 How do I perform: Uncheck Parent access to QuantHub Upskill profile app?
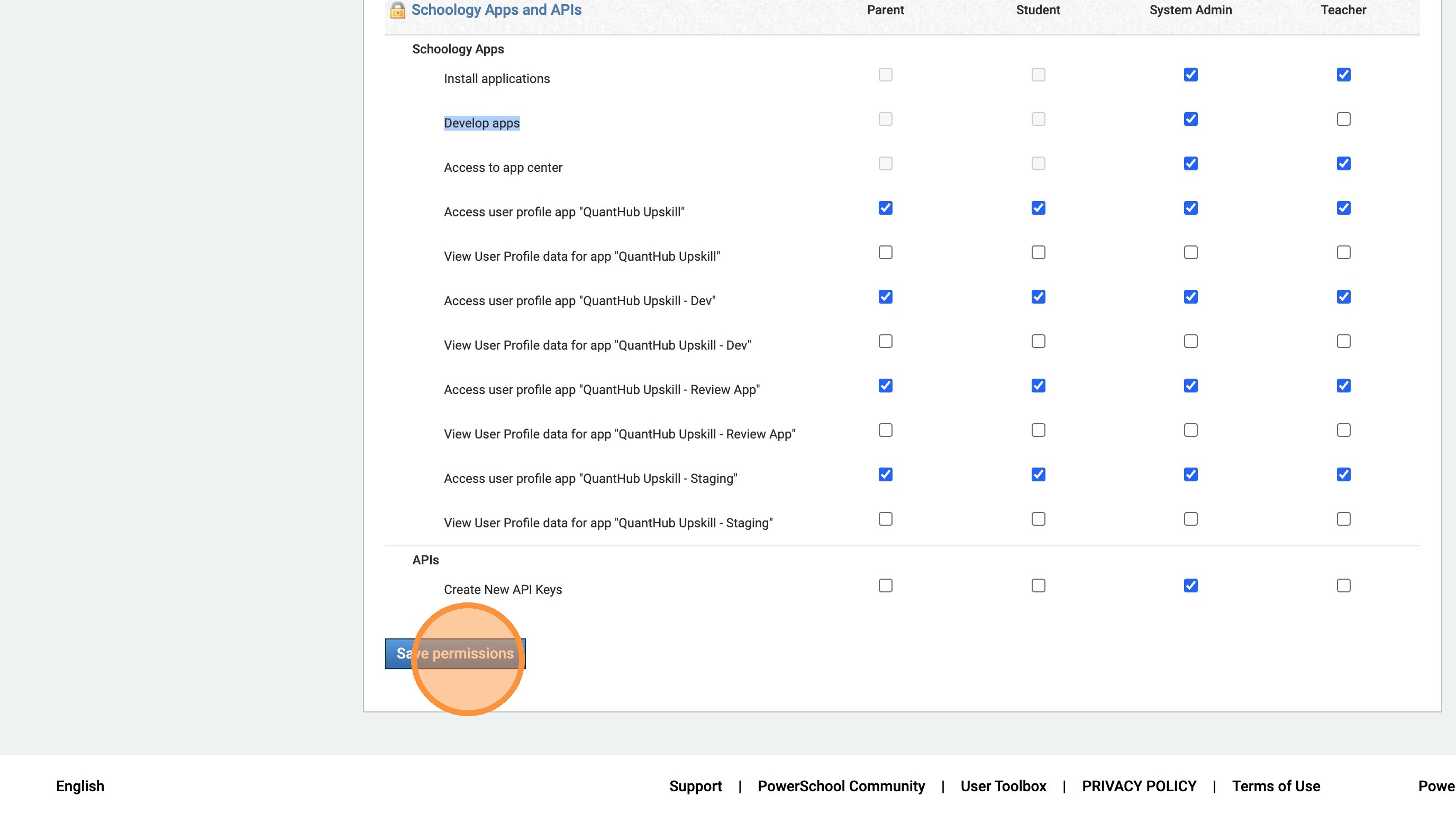[x=885, y=208]
